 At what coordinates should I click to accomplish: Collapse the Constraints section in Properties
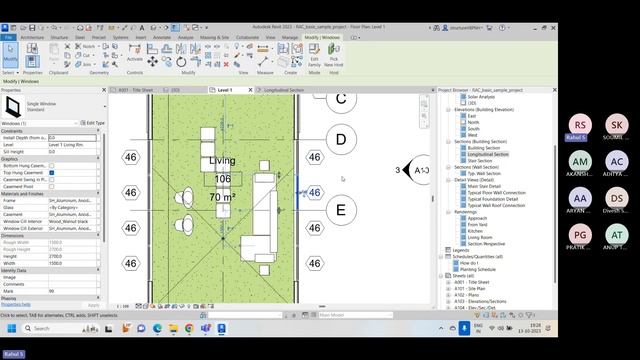pos(98,131)
